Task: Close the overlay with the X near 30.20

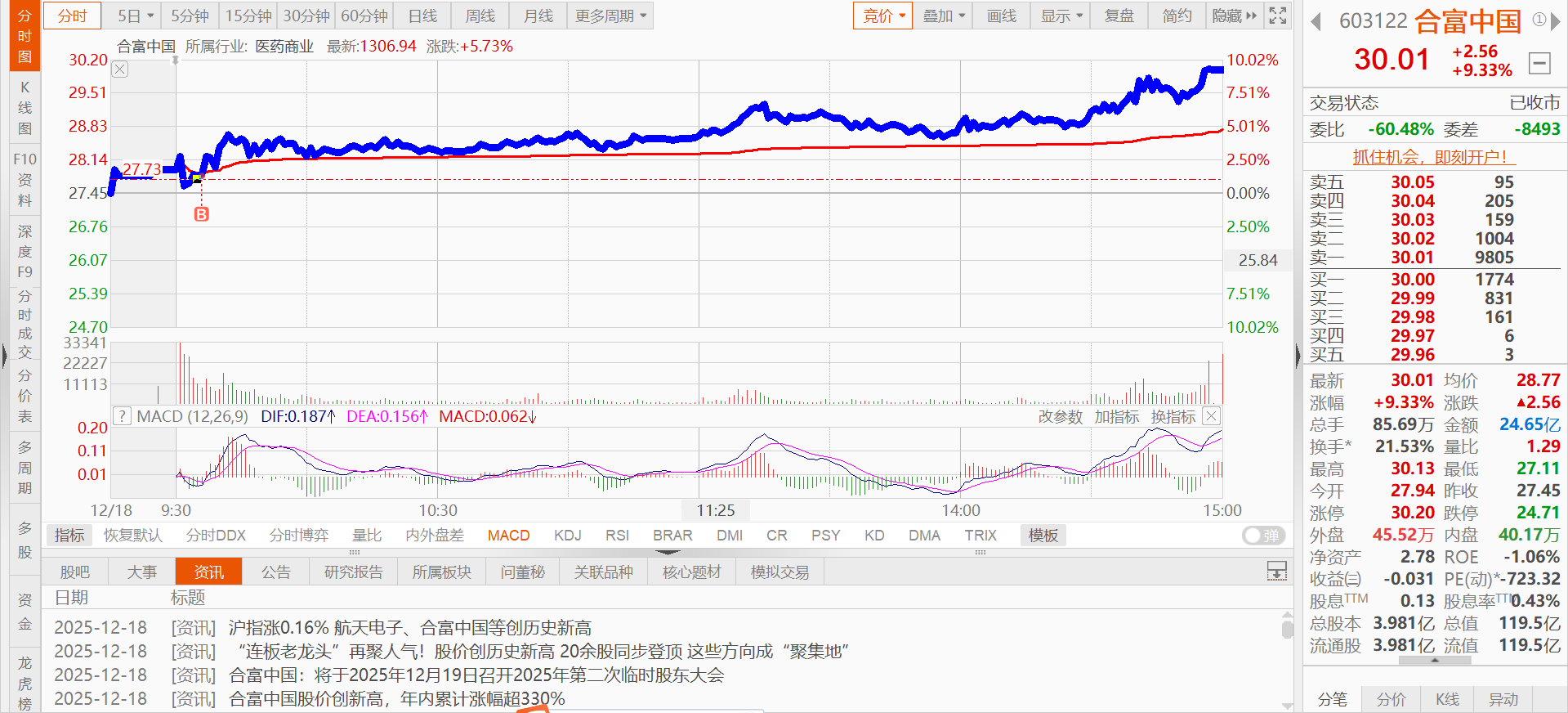Action: [120, 70]
